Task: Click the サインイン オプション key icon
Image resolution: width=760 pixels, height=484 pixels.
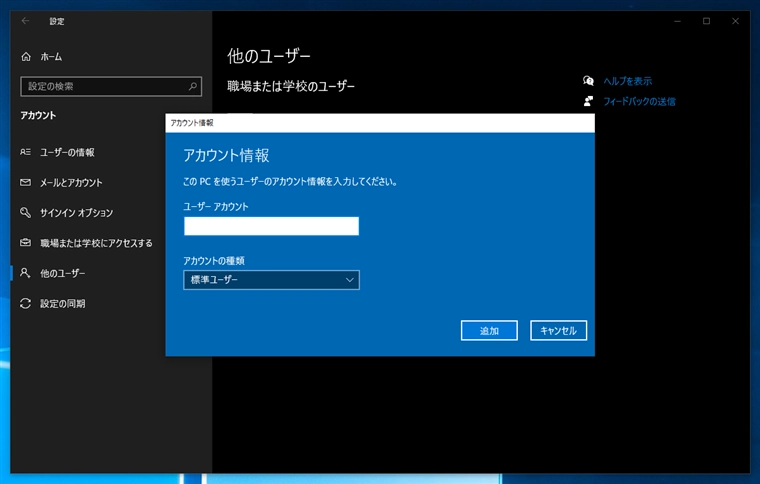Action: (25, 212)
